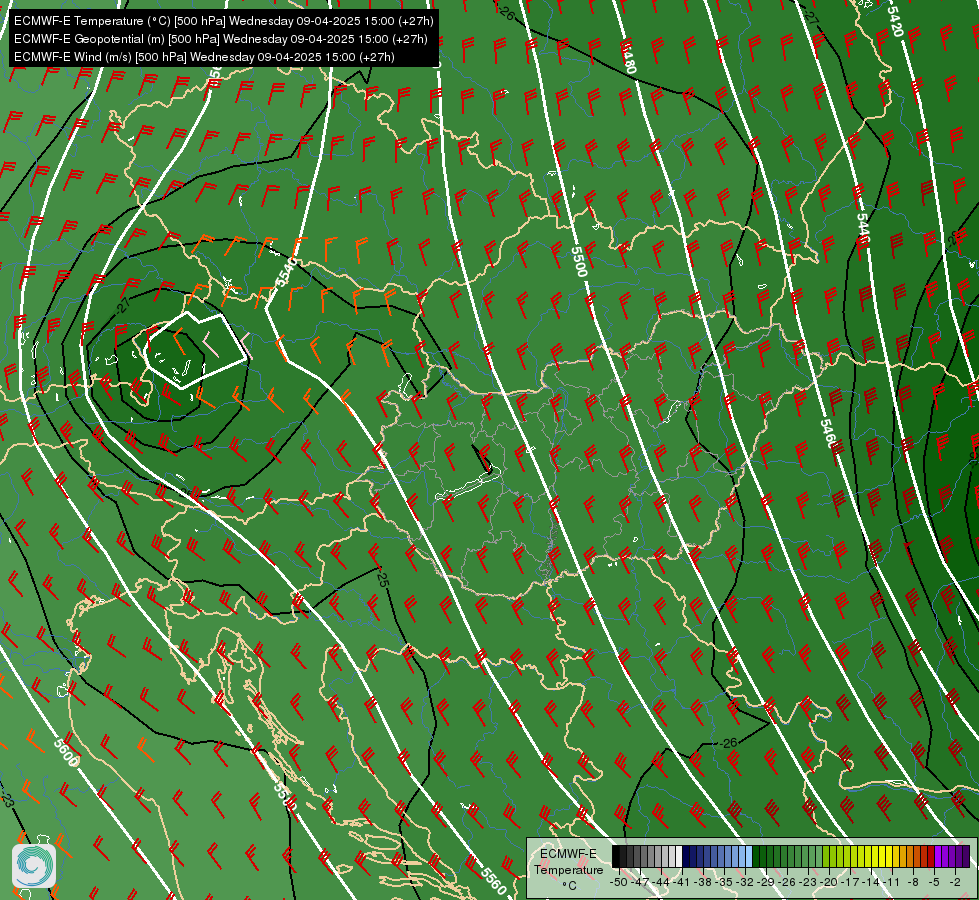Viewport: 979px width, 900px height.
Task: Click the 5420 geopotential contour label
Action: (x=895, y=21)
